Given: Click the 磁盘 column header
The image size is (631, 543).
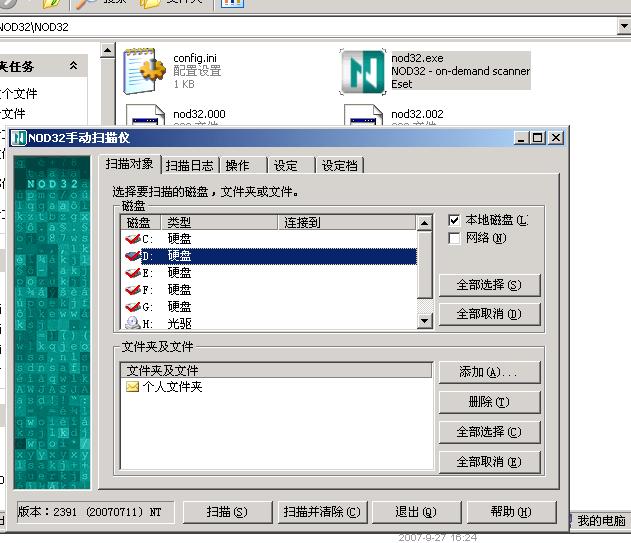Looking at the screenshot, I should coord(140,222).
